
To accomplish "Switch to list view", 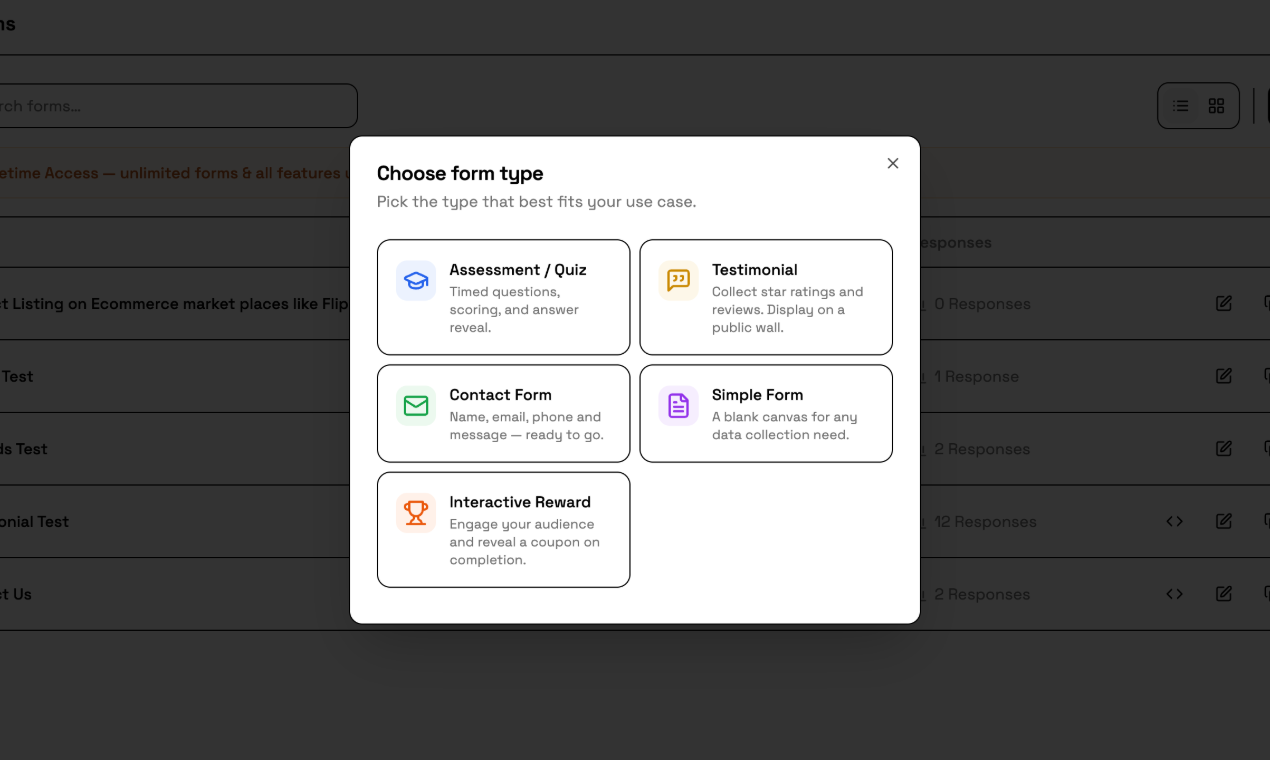I will point(1180,105).
